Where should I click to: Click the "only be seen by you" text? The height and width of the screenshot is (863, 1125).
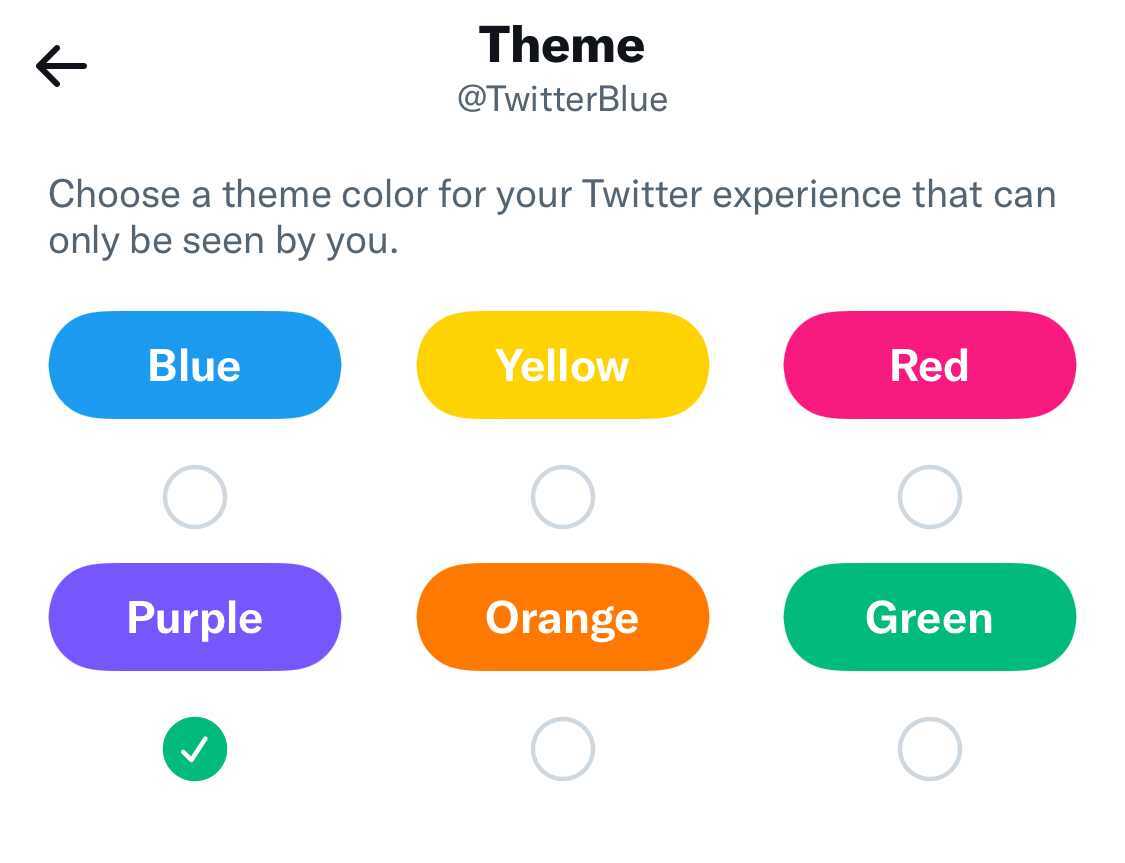[x=223, y=241]
